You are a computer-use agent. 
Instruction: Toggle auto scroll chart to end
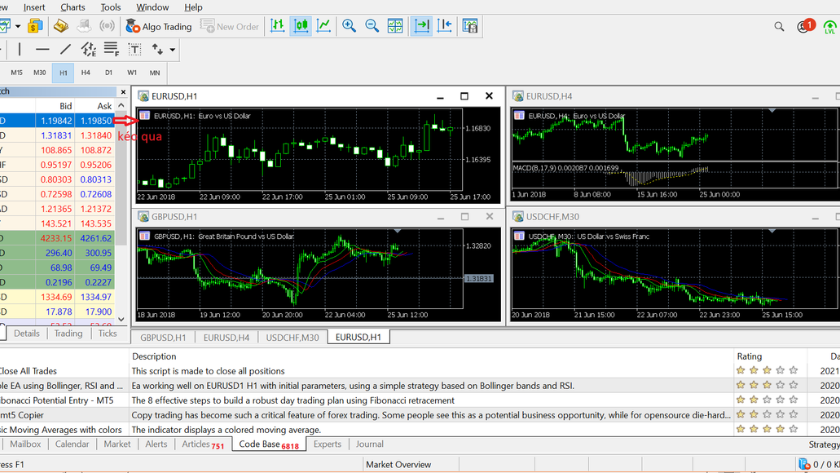click(x=422, y=26)
